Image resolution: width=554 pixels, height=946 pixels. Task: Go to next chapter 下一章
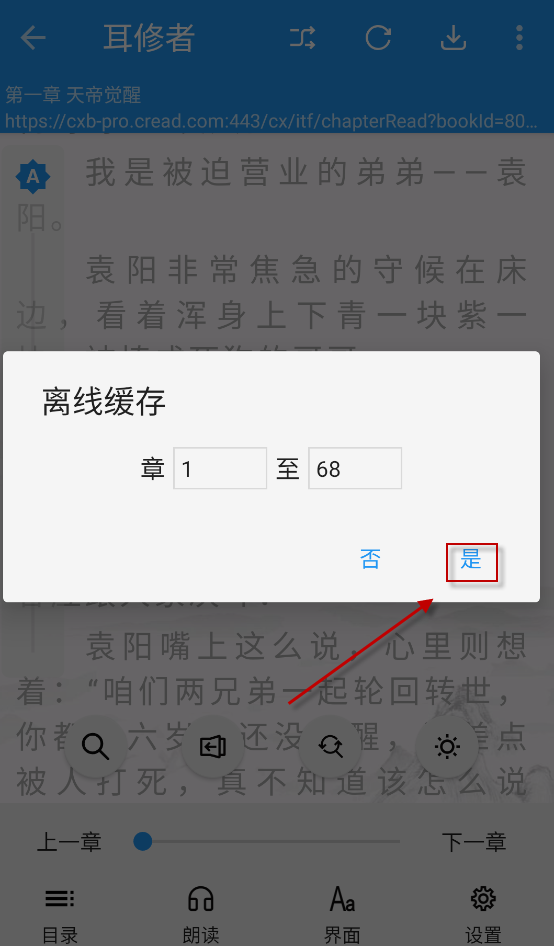[474, 842]
